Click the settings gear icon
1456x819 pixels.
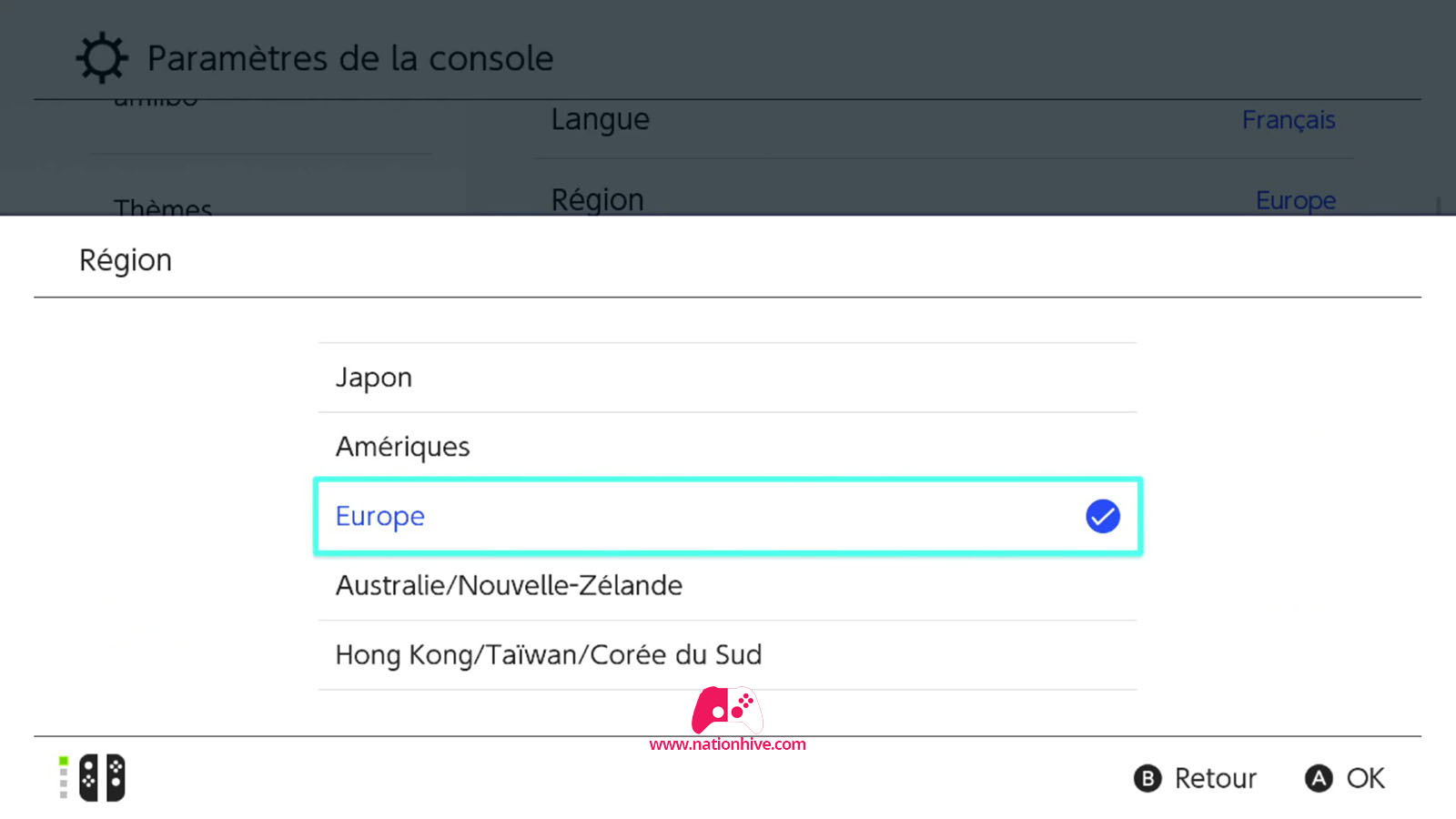tap(101, 58)
